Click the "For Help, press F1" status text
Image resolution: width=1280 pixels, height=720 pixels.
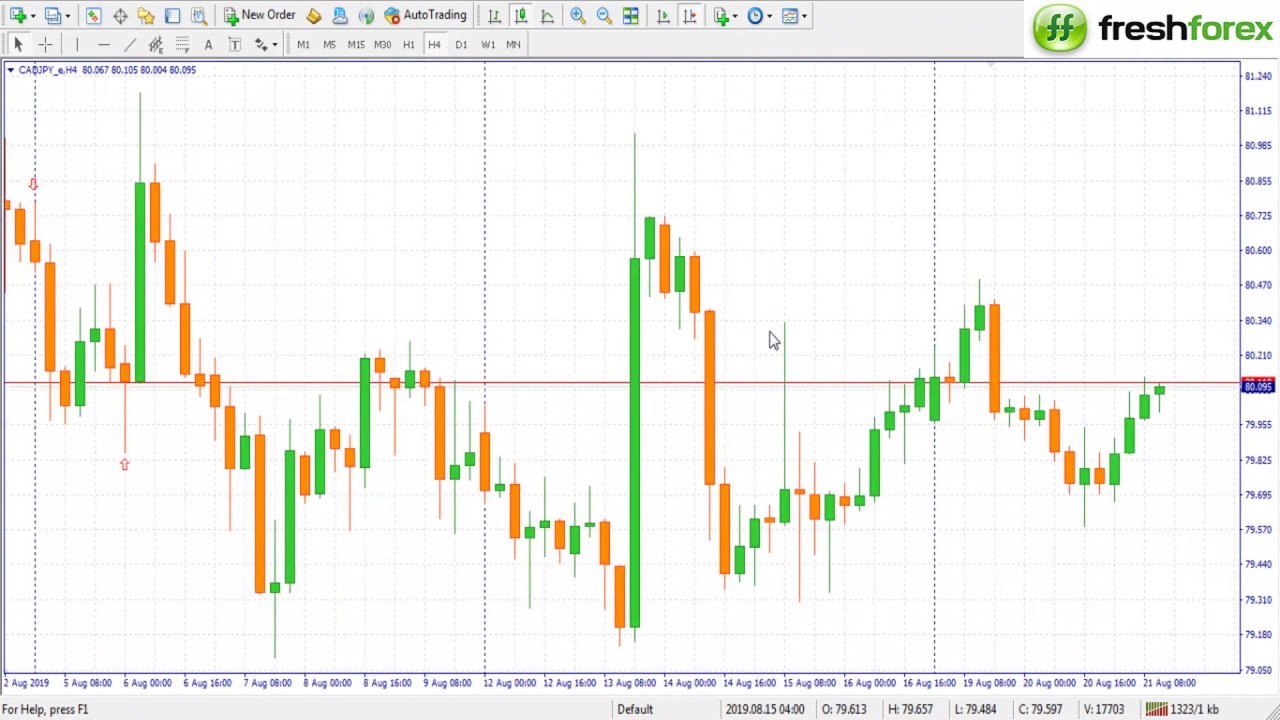point(45,709)
